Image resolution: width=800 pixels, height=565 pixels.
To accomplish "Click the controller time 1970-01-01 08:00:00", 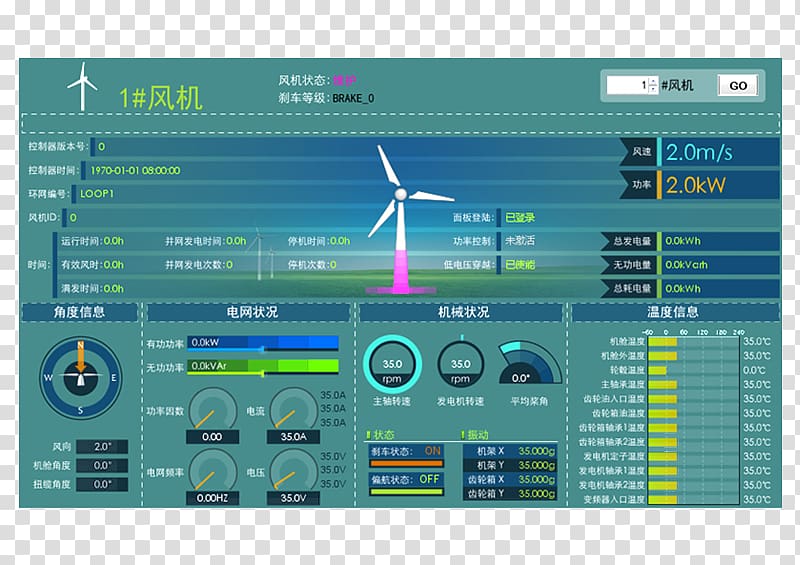I will [135, 170].
